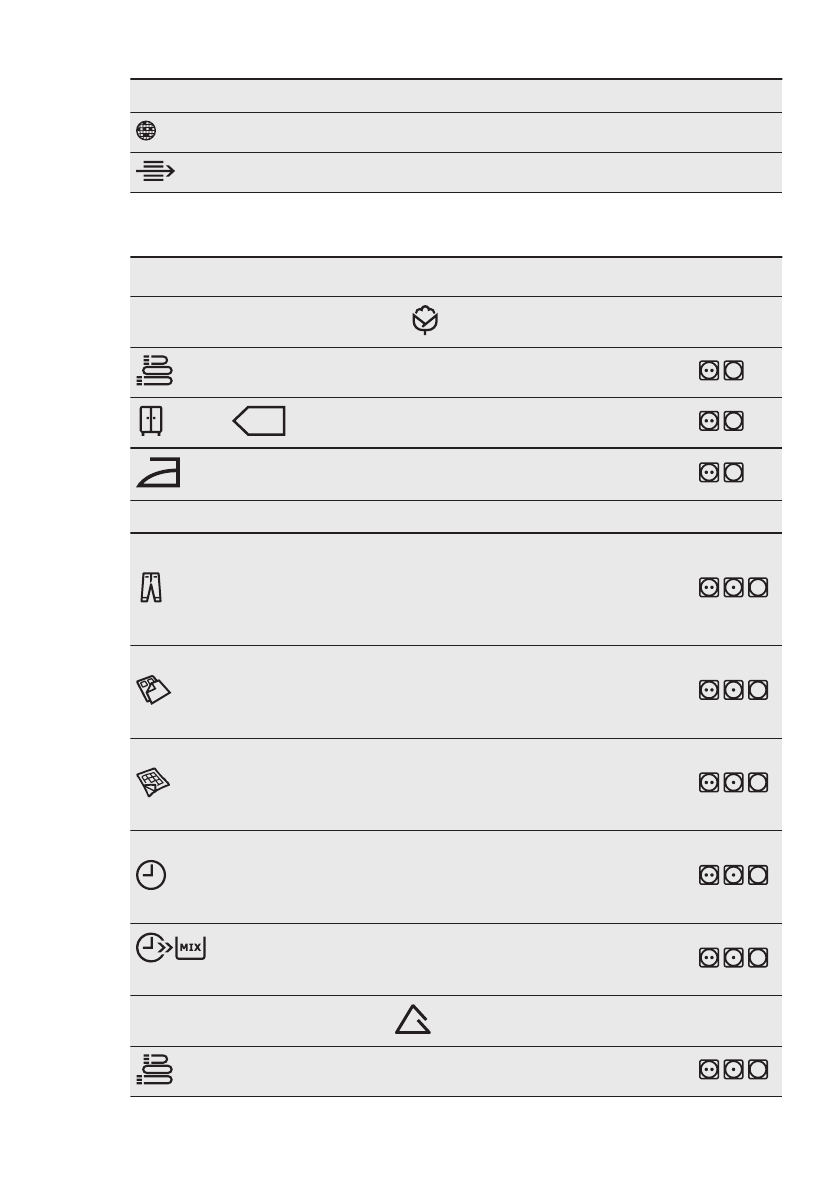The image size is (839, 1191).
Task: Click two-dot tumble dry symbol in duvet row
Action: coord(709,783)
